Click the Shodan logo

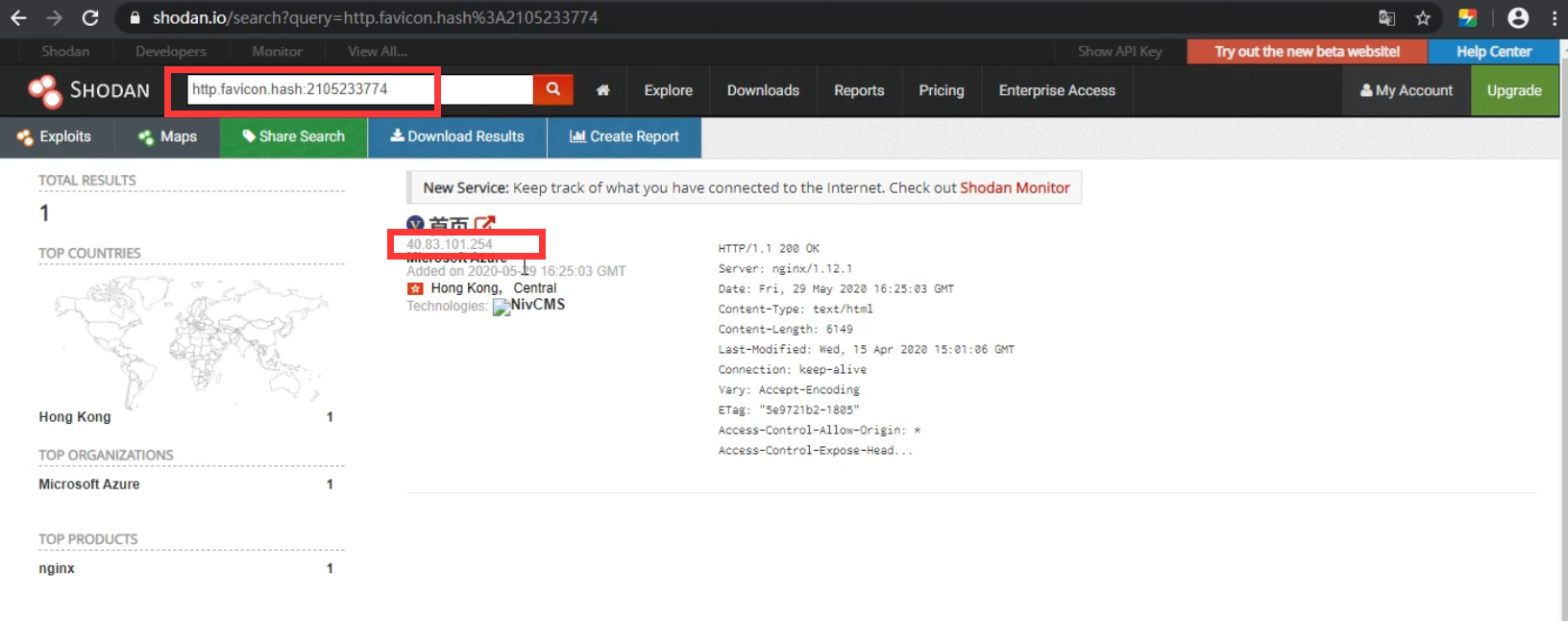click(x=89, y=90)
